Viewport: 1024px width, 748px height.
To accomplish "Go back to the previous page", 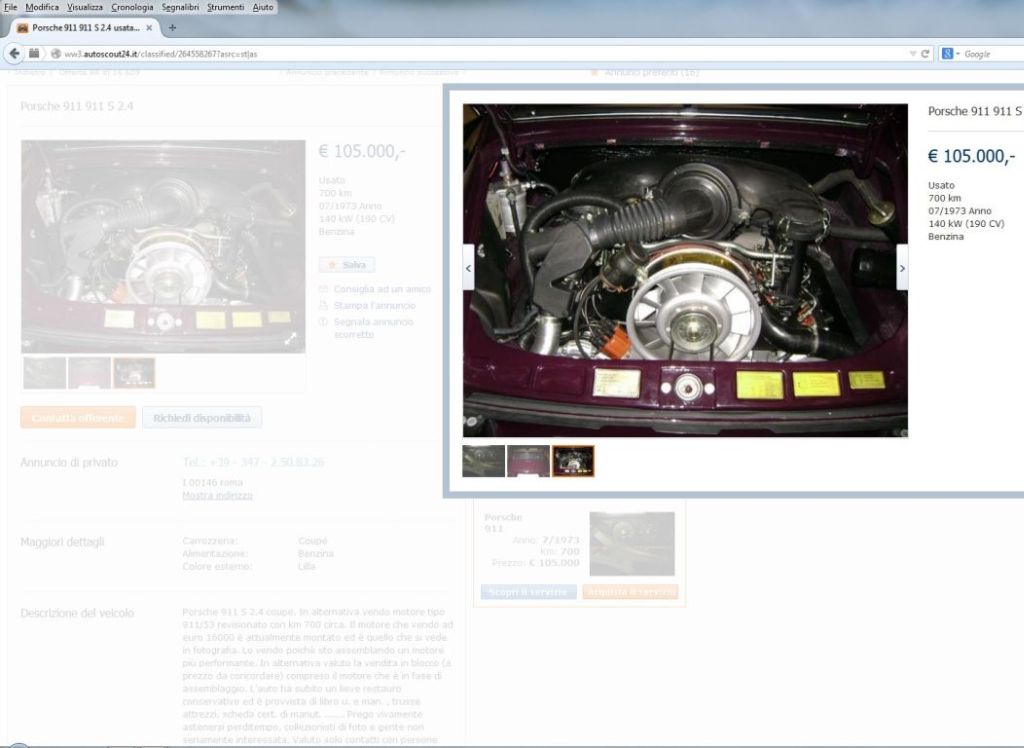I will 14,54.
